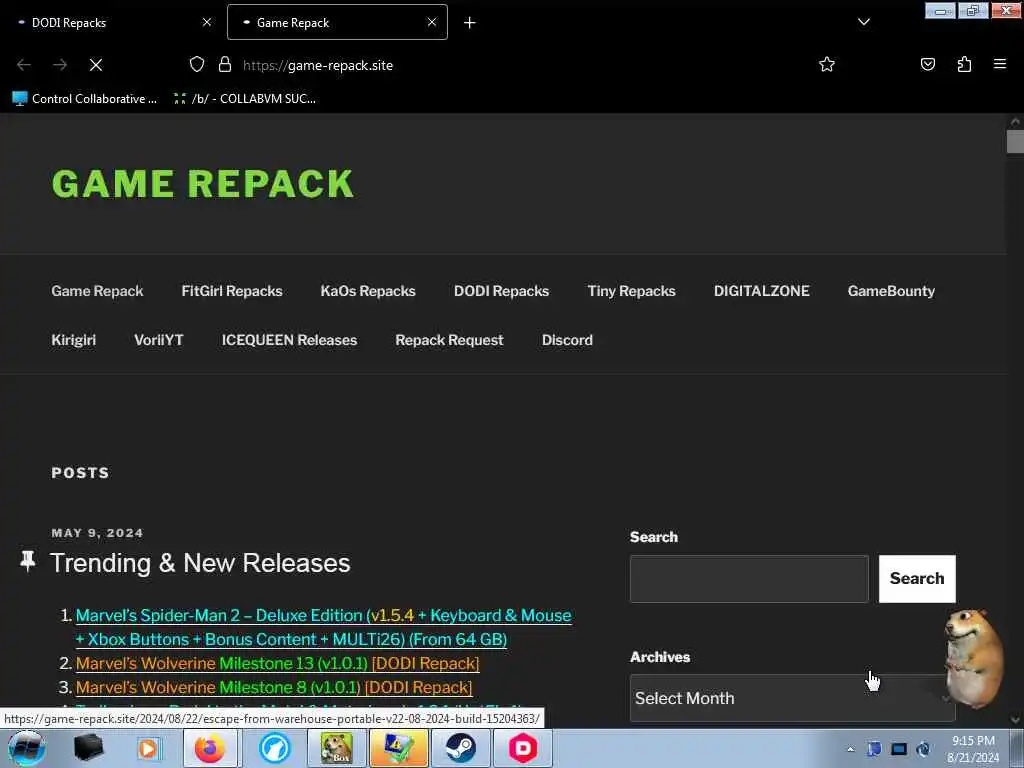Click the hamster desktop pet
Image resolution: width=1024 pixels, height=768 pixels.
[x=973, y=658]
